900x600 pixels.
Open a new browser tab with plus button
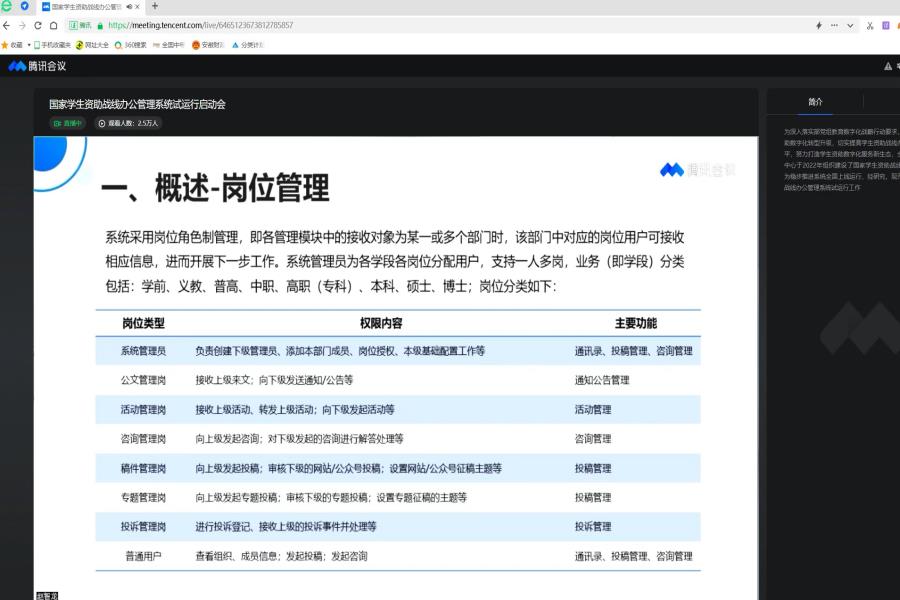pos(154,6)
